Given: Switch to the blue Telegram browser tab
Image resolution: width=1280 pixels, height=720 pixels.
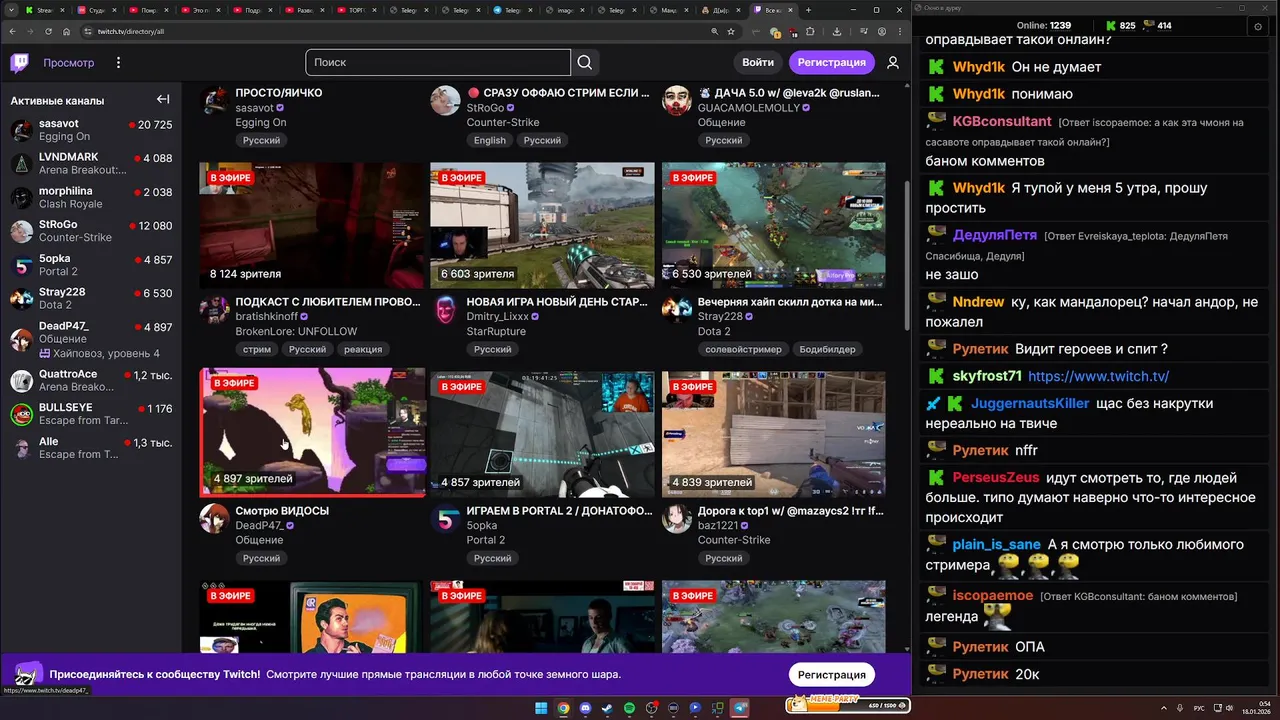Looking at the screenshot, I should pyautogui.click(x=513, y=10).
